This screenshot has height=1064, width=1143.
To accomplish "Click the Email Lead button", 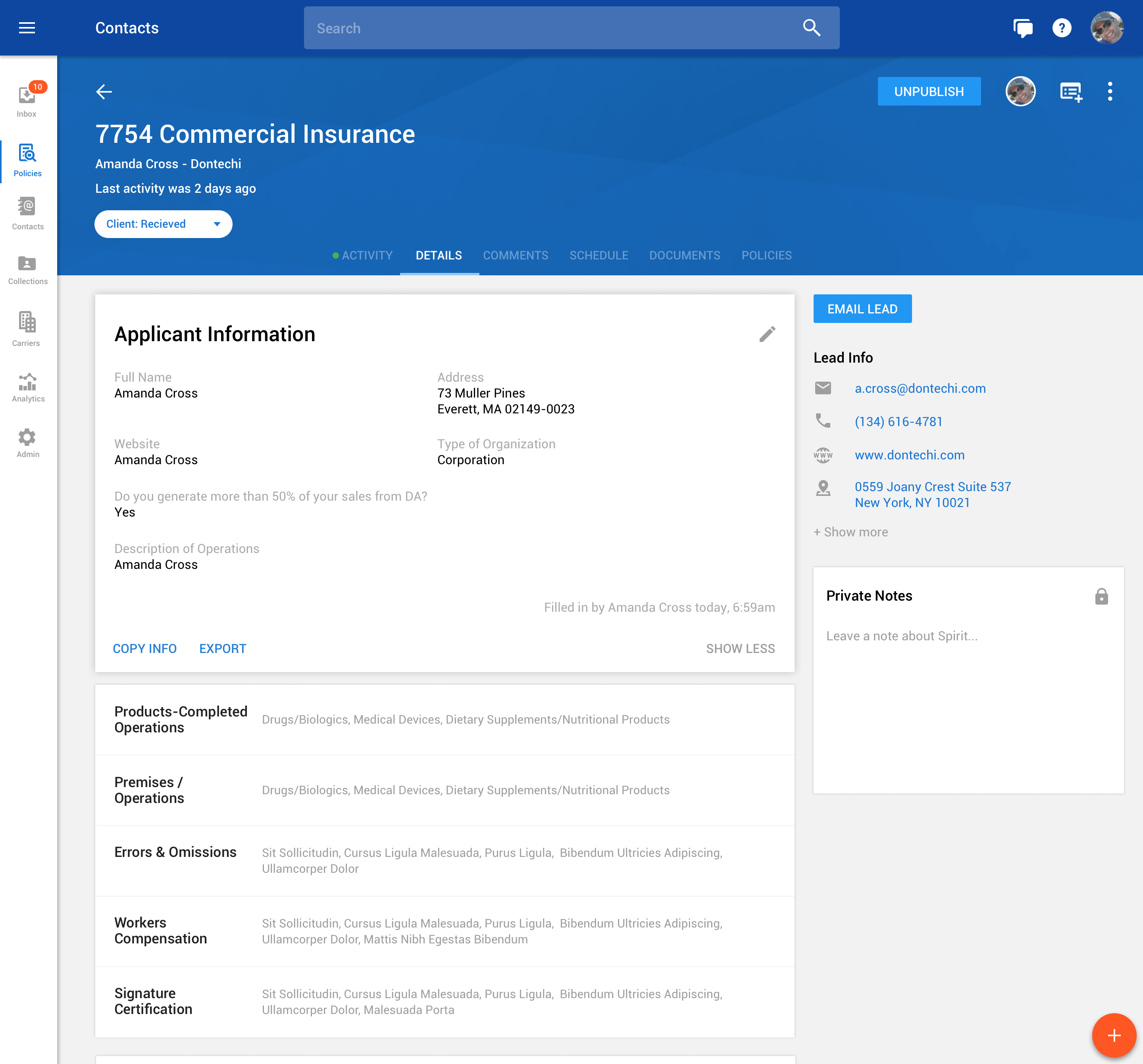I will 862,309.
